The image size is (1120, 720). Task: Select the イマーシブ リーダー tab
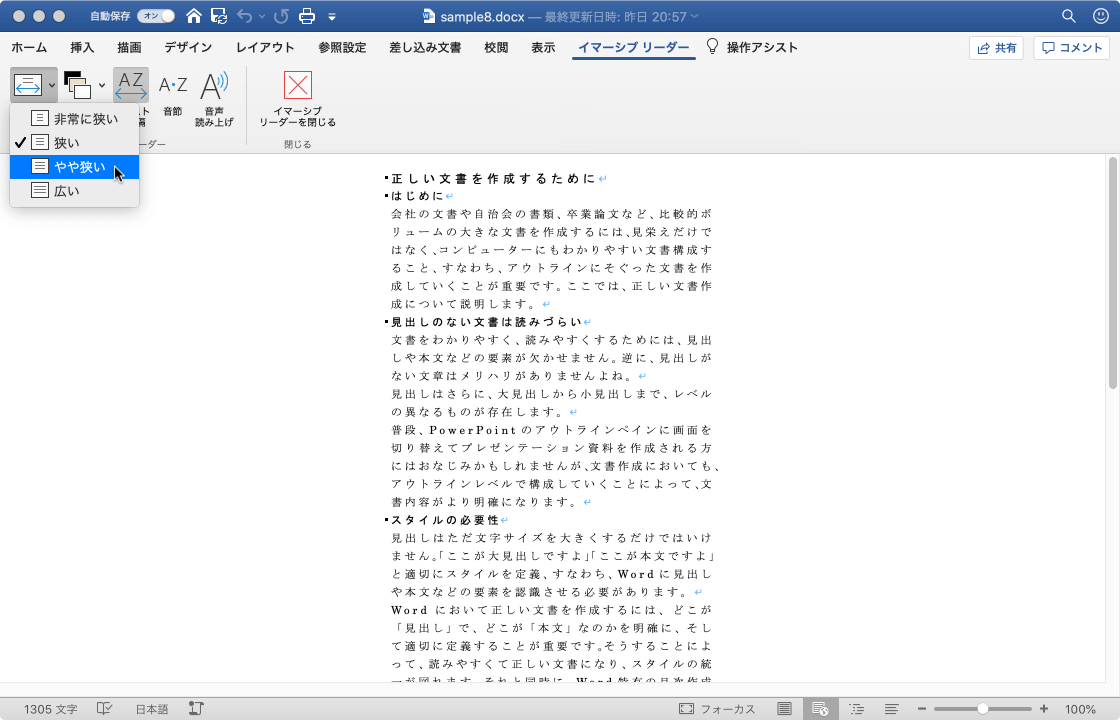coord(634,47)
